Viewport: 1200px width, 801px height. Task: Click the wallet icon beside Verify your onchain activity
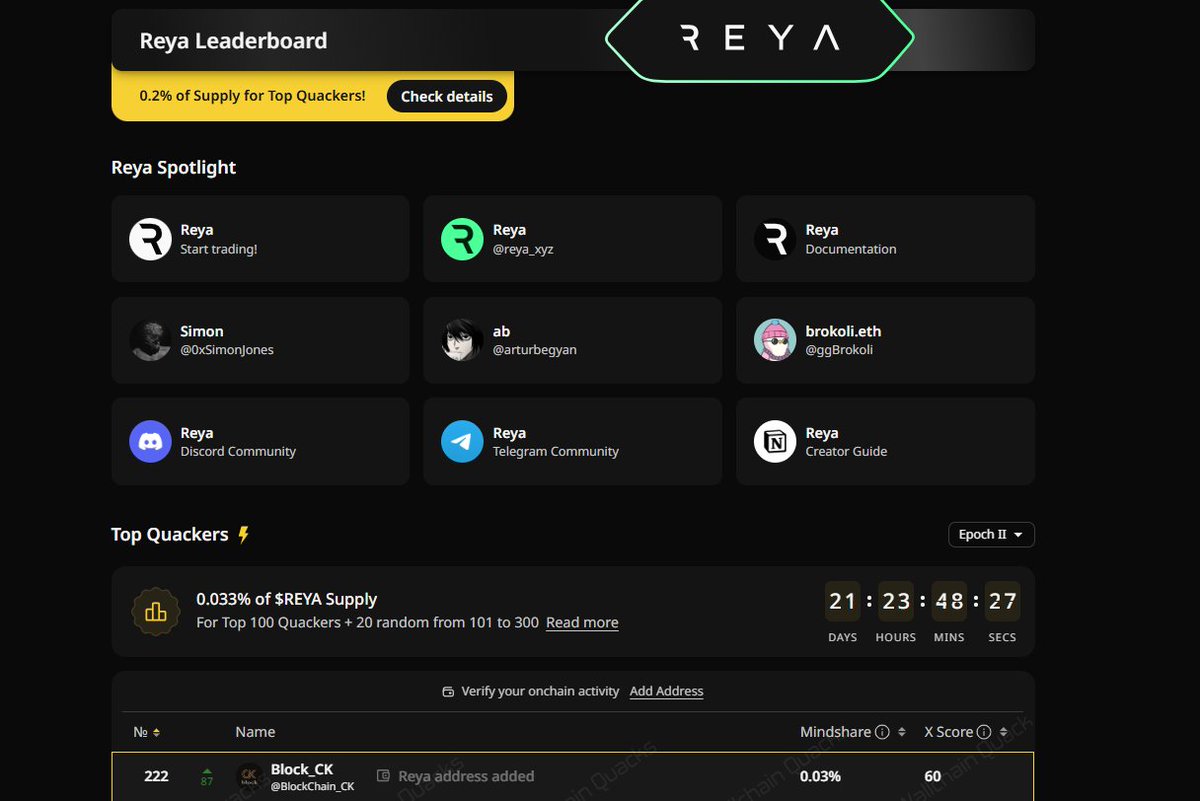pyautogui.click(x=448, y=692)
